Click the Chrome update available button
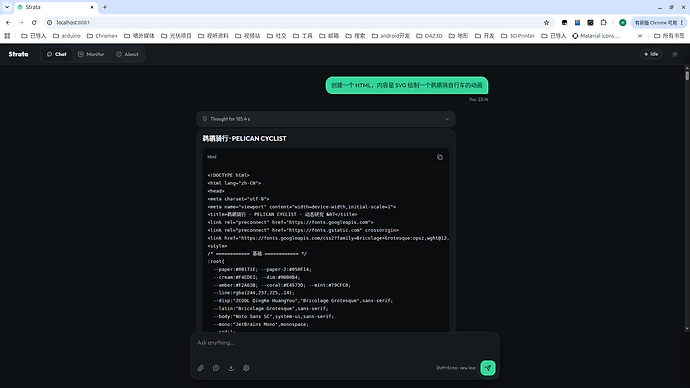This screenshot has height=388, width=690. (658, 22)
